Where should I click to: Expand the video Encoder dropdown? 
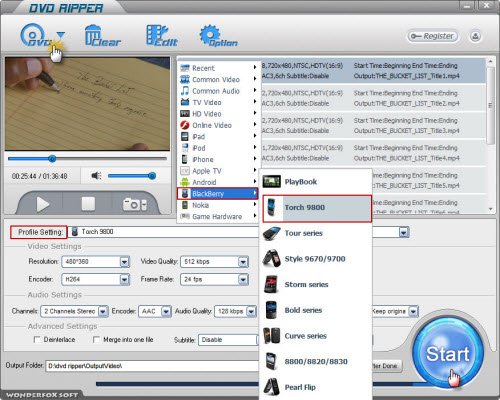coord(124,279)
